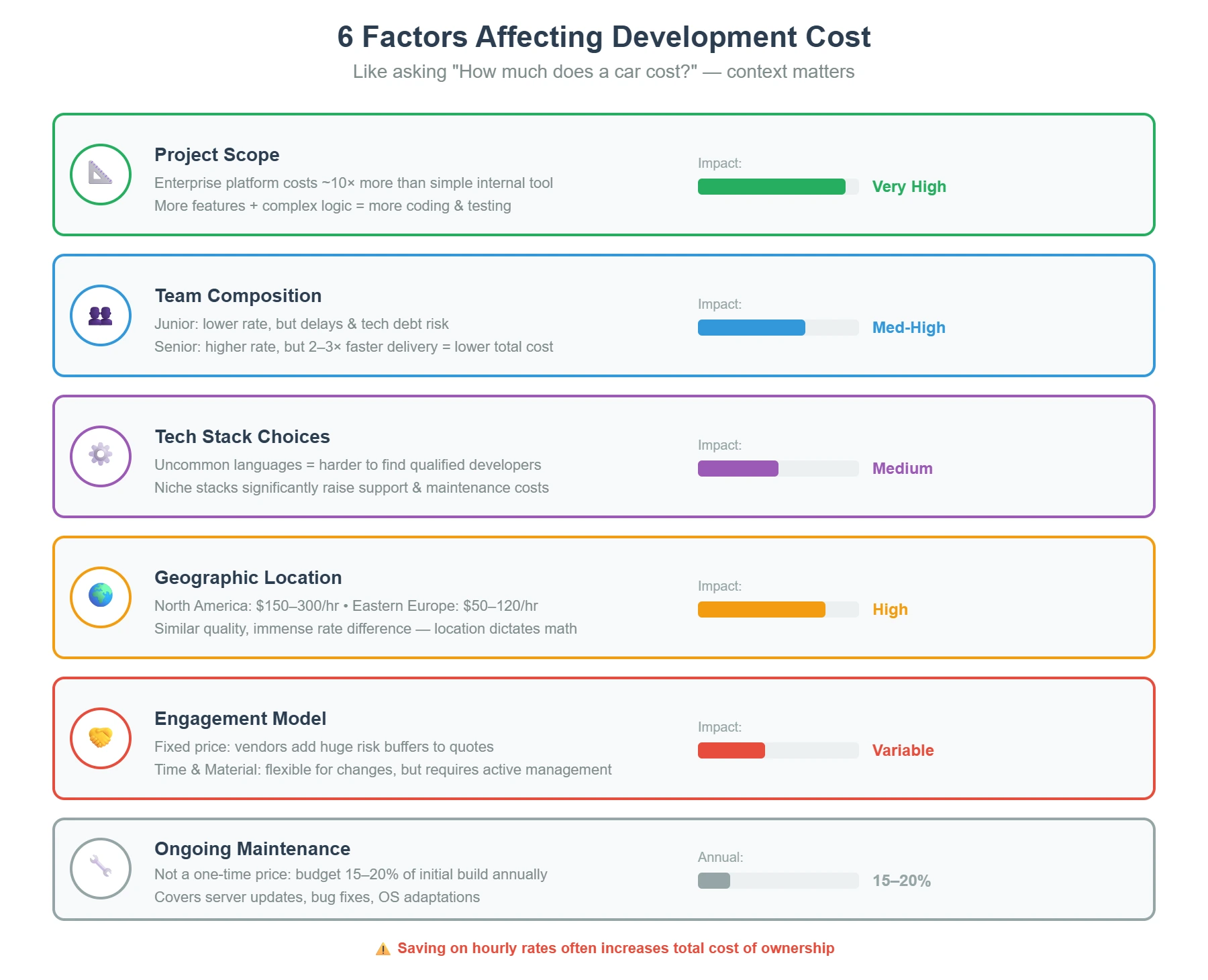Select the handshake icon in Engagement Model
The width and height of the screenshot is (1208, 980).
[x=100, y=738]
